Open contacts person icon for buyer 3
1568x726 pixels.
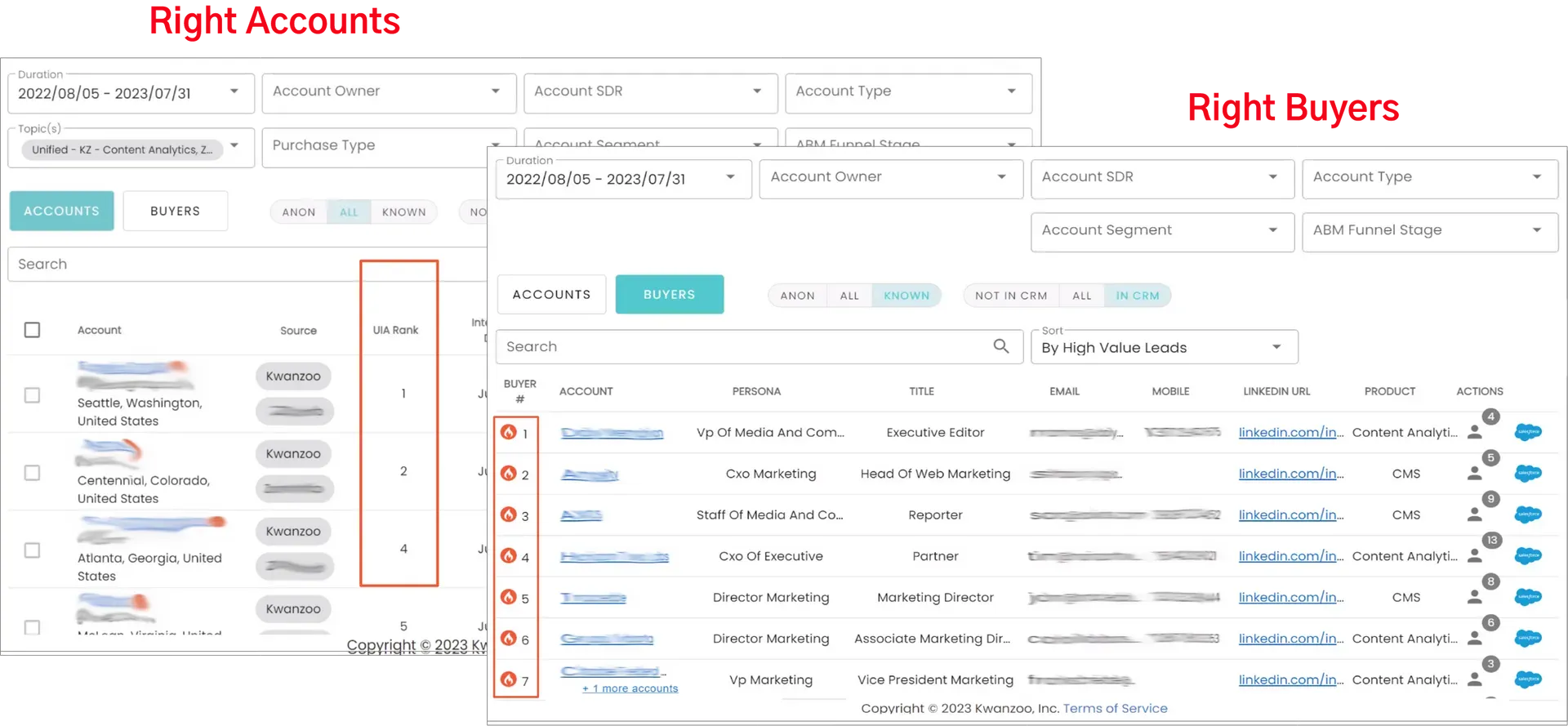coord(1474,515)
